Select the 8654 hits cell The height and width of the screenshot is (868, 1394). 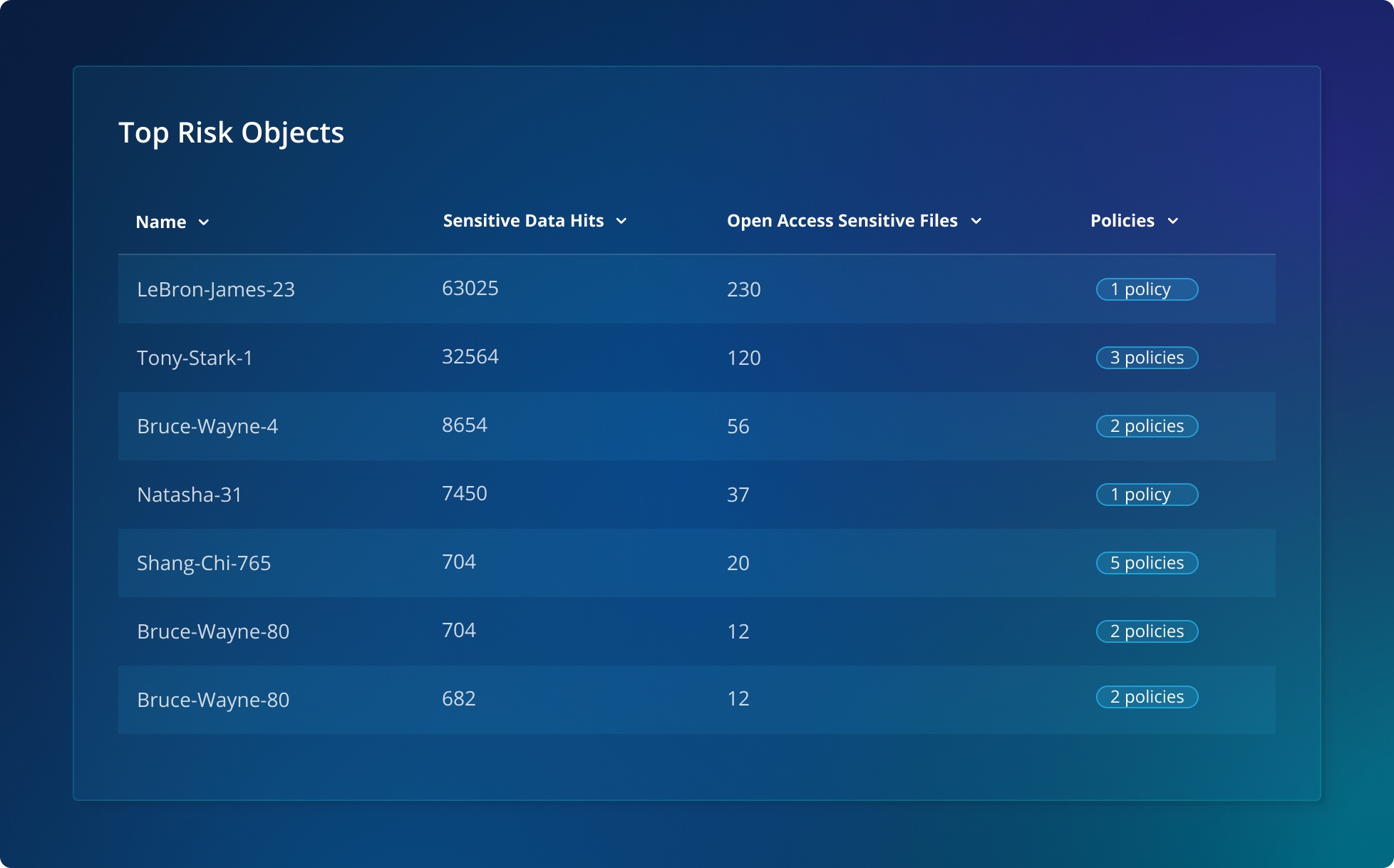tap(465, 425)
